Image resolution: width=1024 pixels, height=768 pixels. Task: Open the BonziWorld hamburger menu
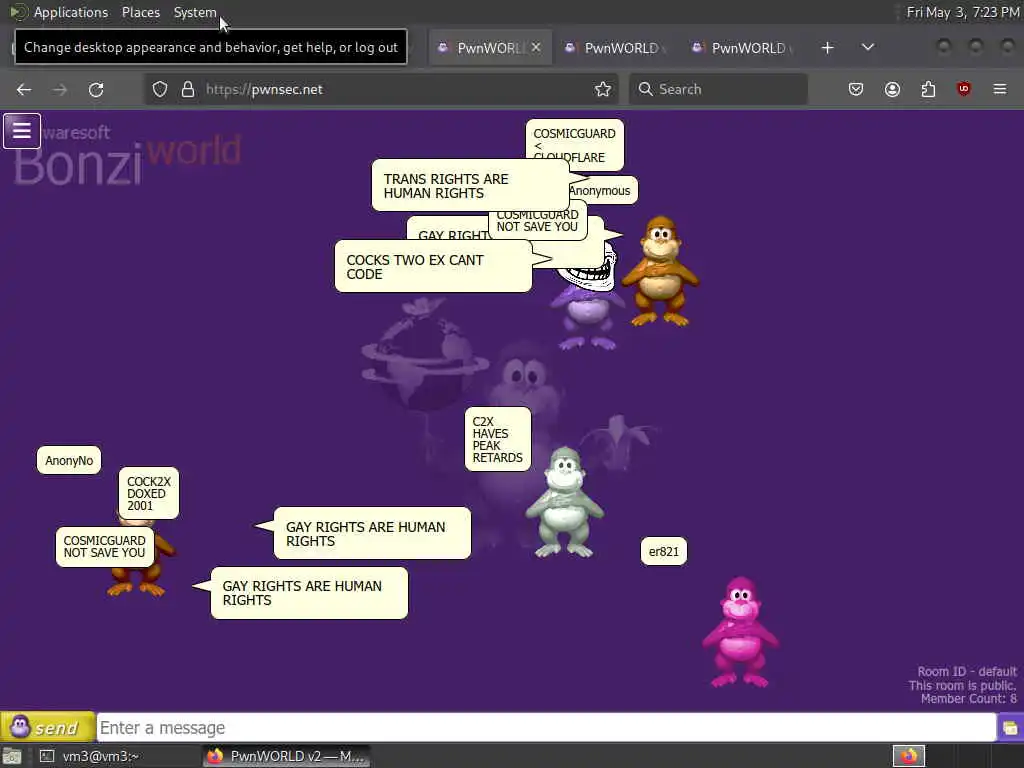22,131
